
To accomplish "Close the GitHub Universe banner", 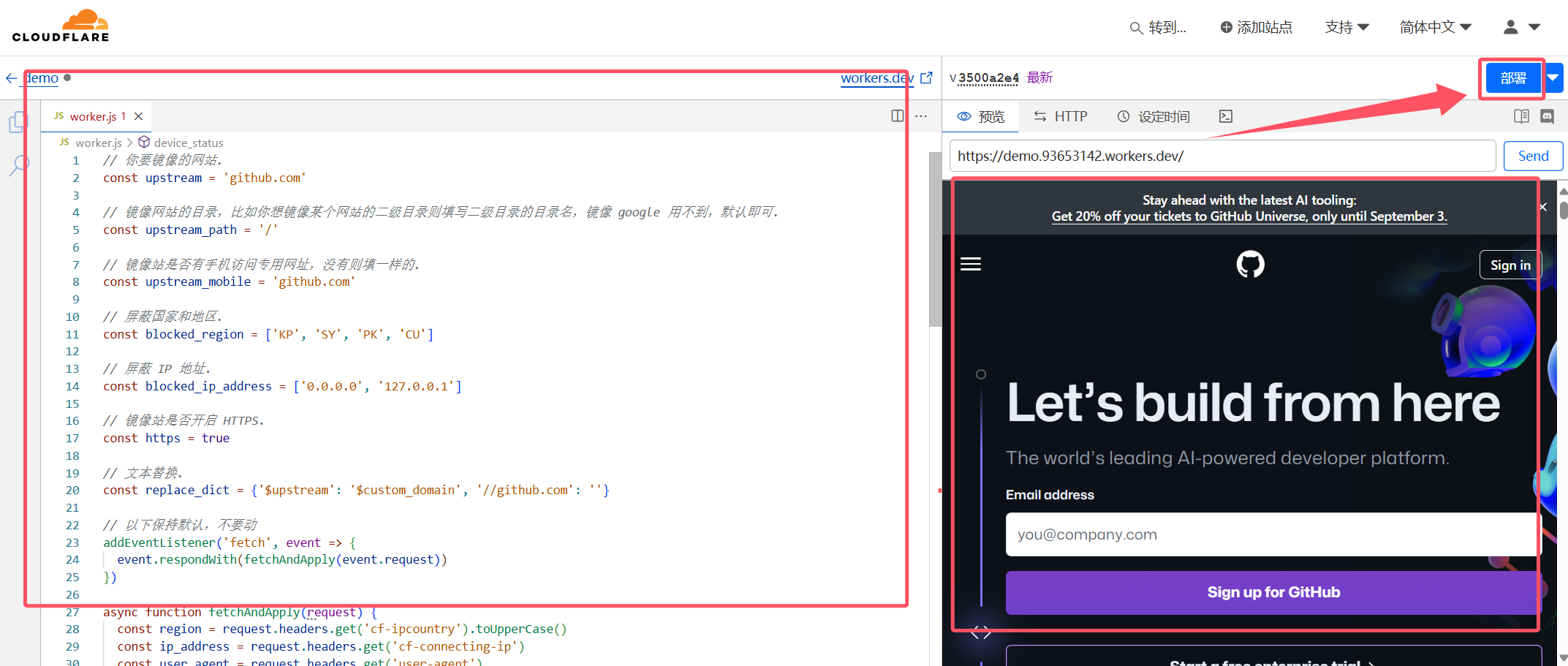I will pyautogui.click(x=1542, y=207).
